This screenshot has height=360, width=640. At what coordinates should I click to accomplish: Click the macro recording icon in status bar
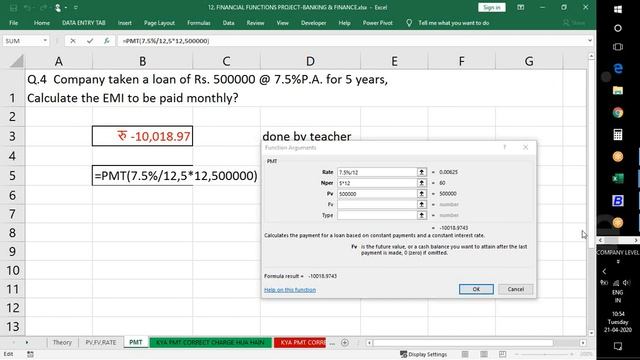click(30, 354)
